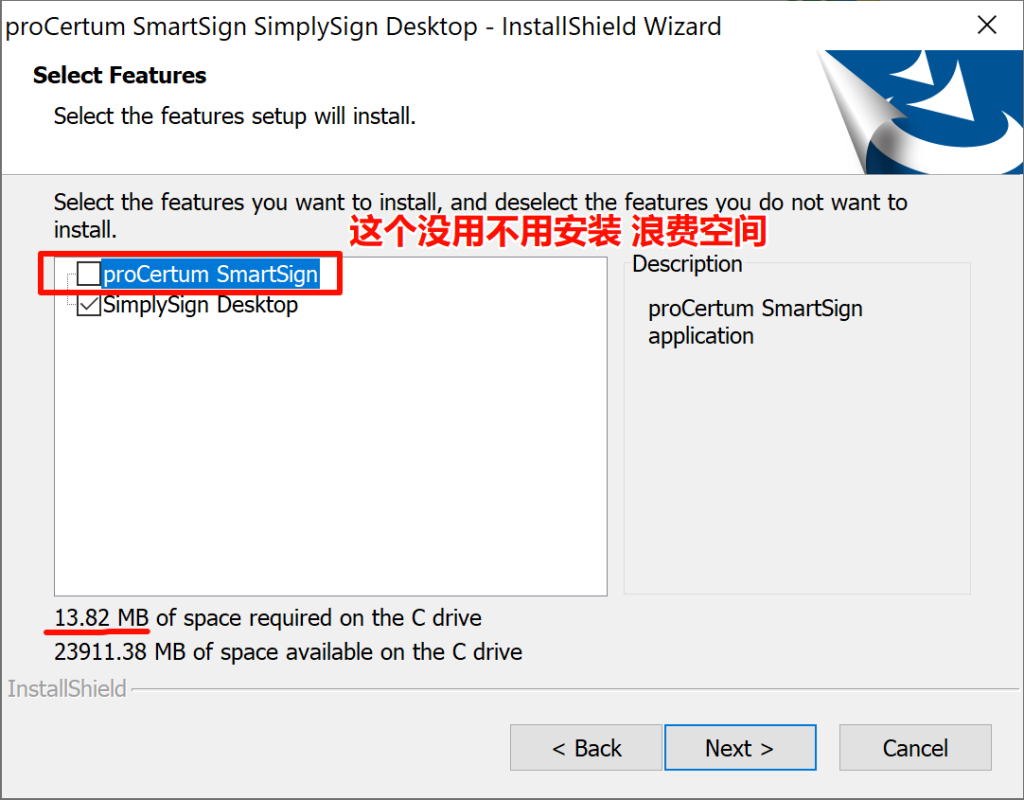The image size is (1024, 800).
Task: Go back with the Back button
Action: (586, 748)
